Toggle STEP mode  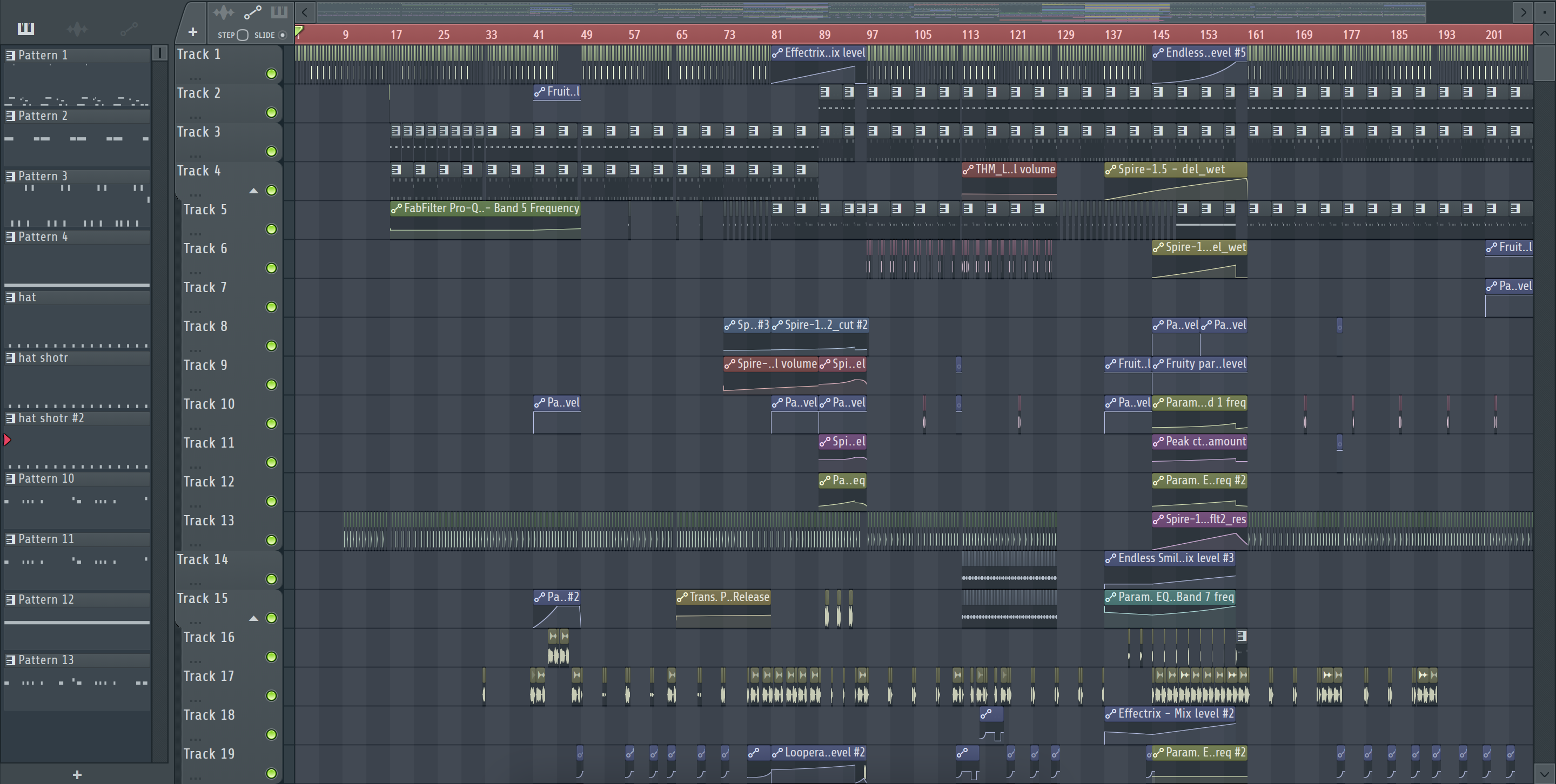point(242,35)
